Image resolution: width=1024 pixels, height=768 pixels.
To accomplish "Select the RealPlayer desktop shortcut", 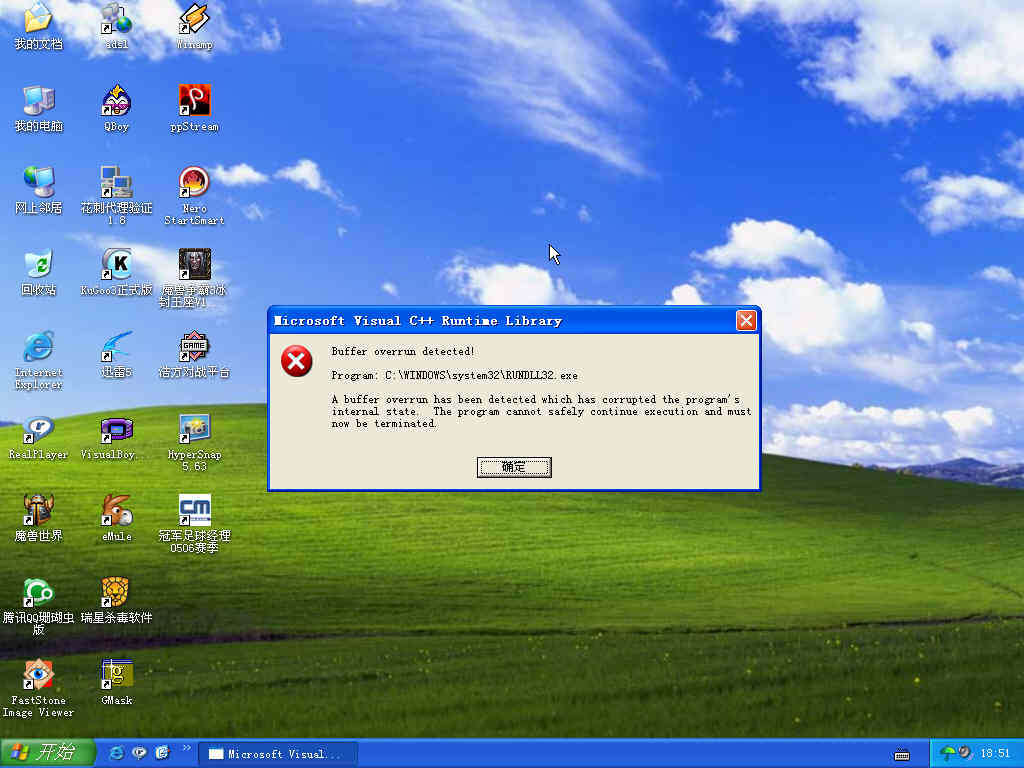I will pos(39,437).
